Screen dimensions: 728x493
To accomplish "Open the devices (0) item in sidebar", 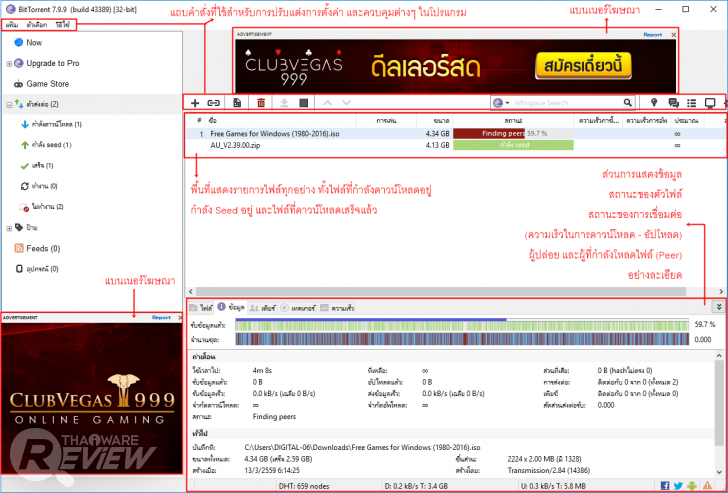I will tap(43, 269).
